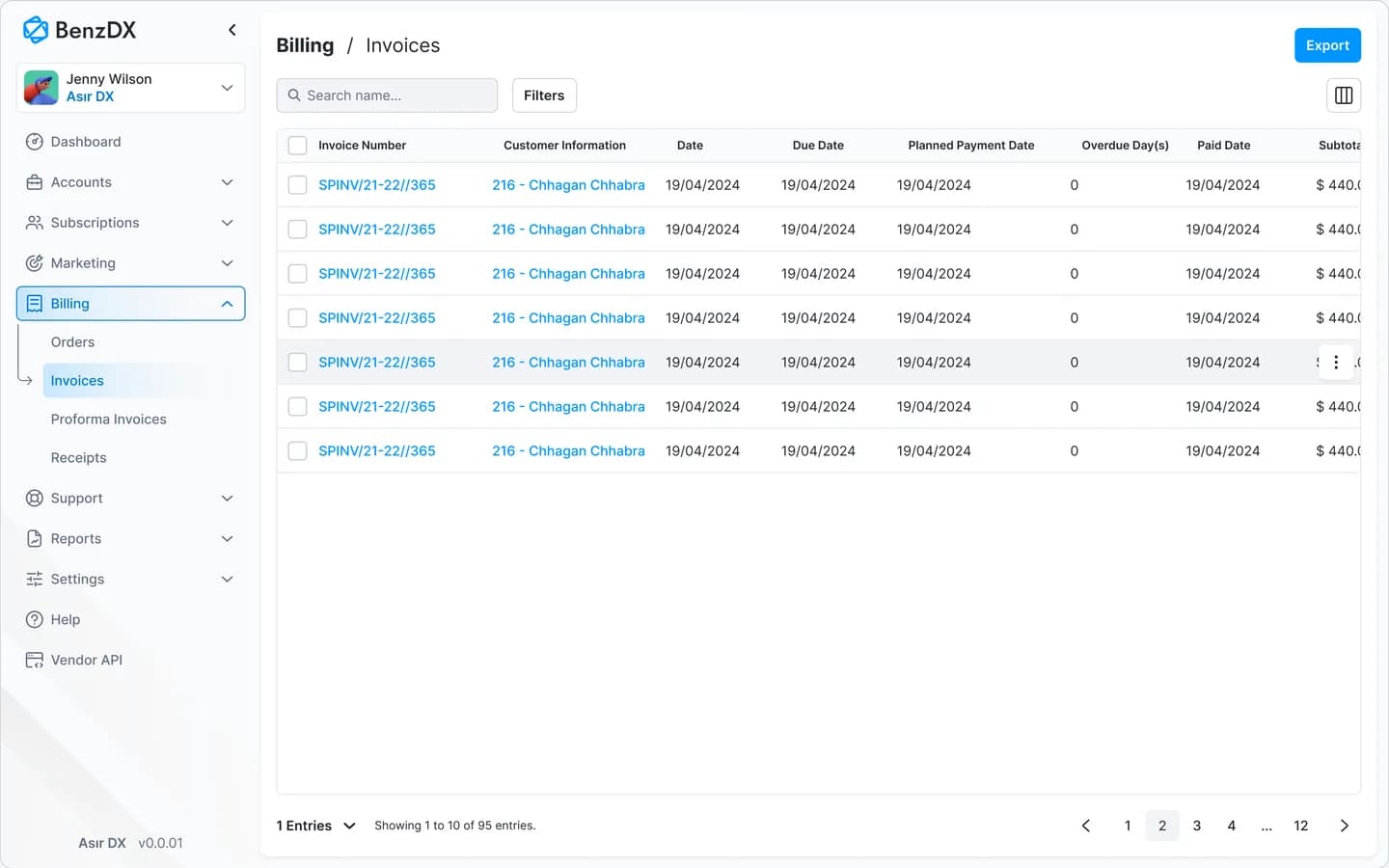Sort by the Due Date column header
Viewport: 1389px width, 868px height.
coord(818,146)
